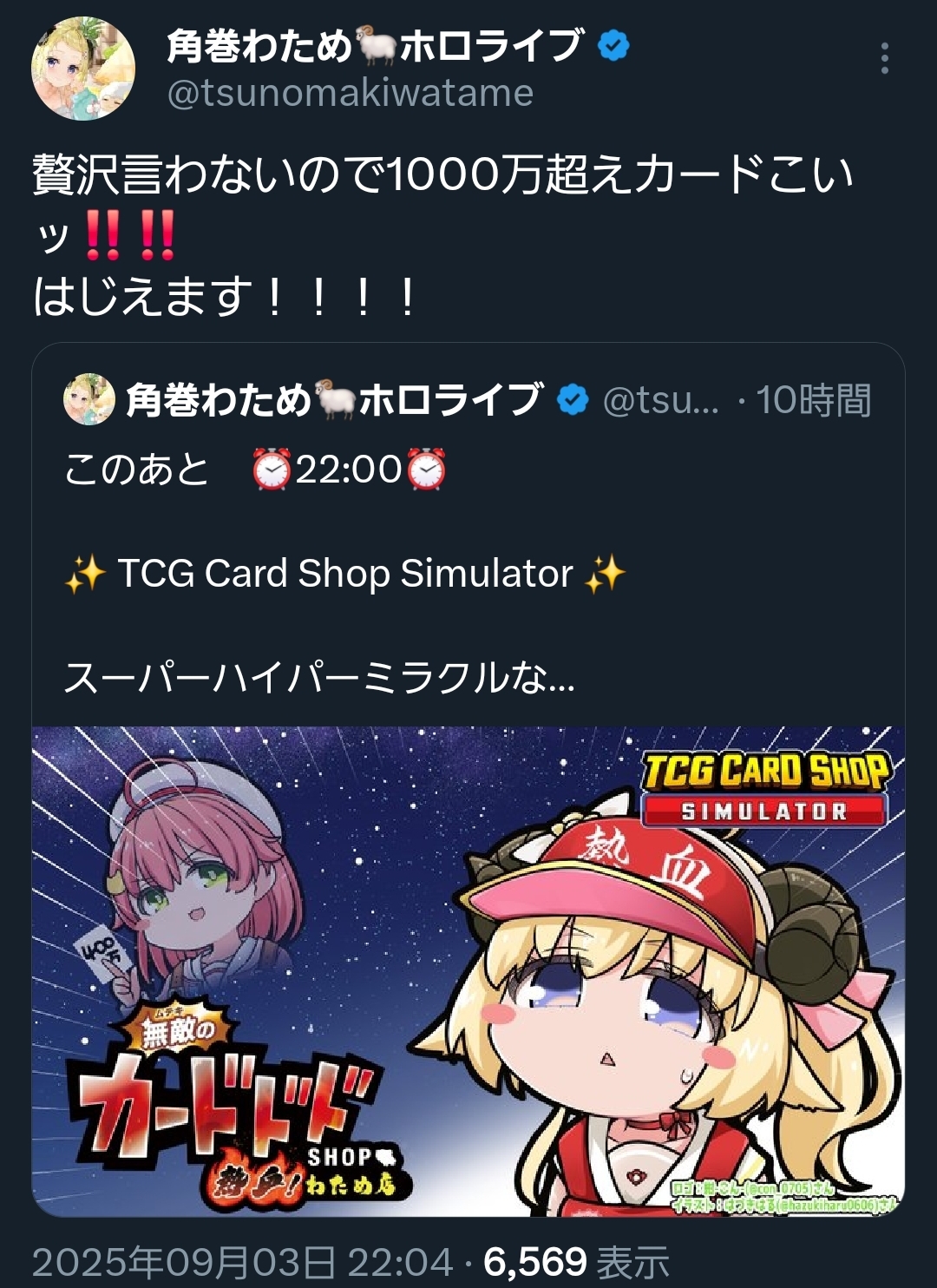Tap the quoted text TCG Card Shop Simulator
937x1288 pixels.
tap(344, 574)
